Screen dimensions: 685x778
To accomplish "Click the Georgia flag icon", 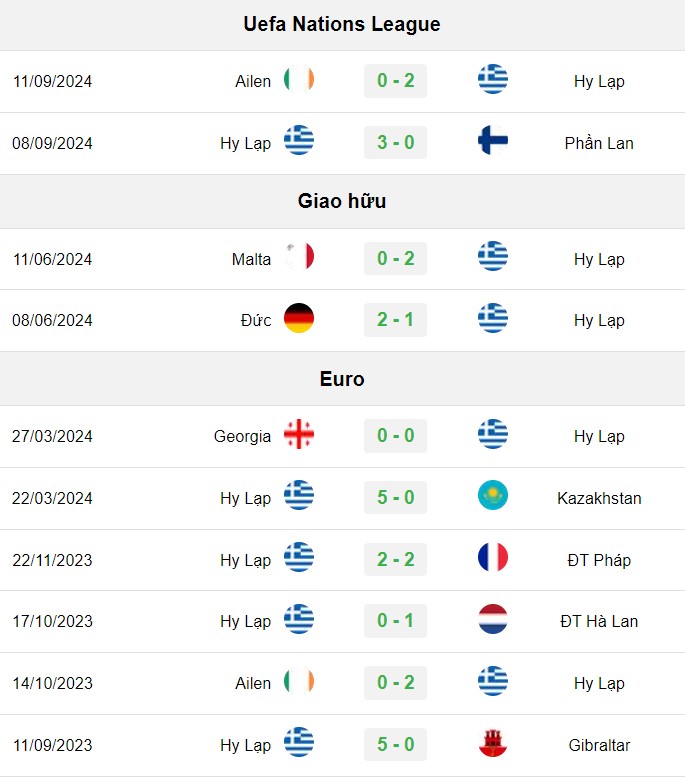I will coord(299,434).
